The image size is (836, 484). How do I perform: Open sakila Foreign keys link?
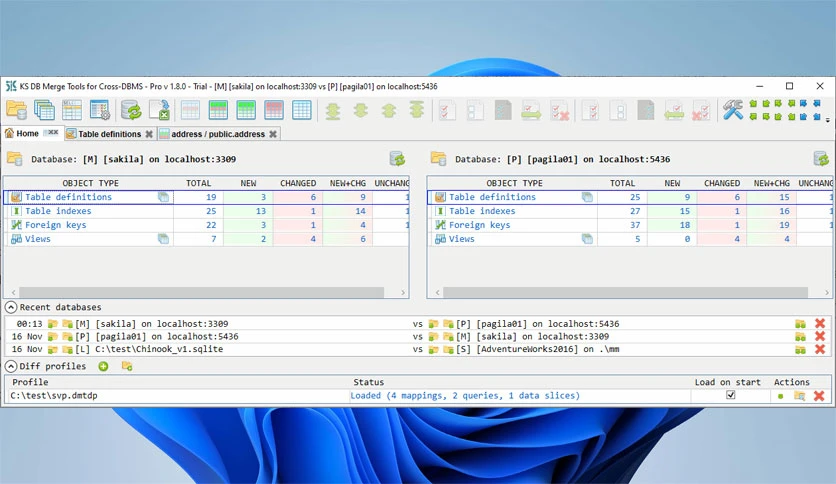[55, 225]
